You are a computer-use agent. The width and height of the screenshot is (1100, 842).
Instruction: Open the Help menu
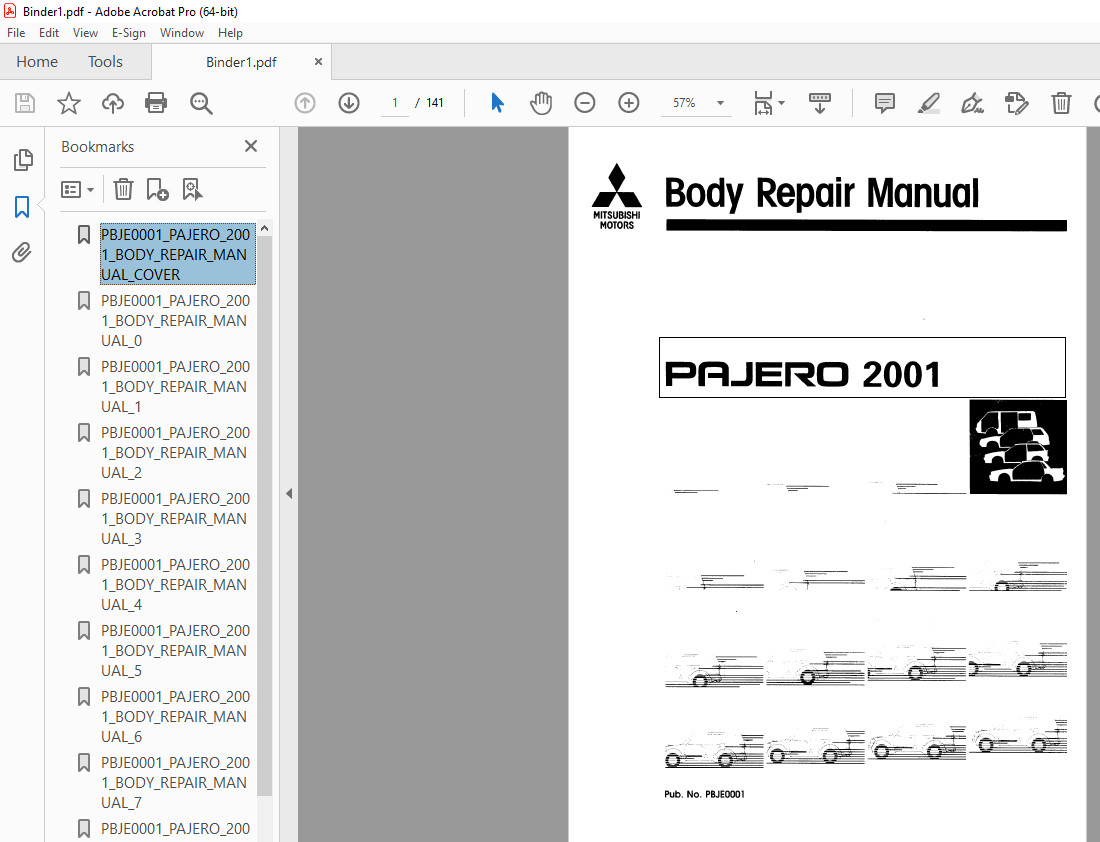pos(230,33)
